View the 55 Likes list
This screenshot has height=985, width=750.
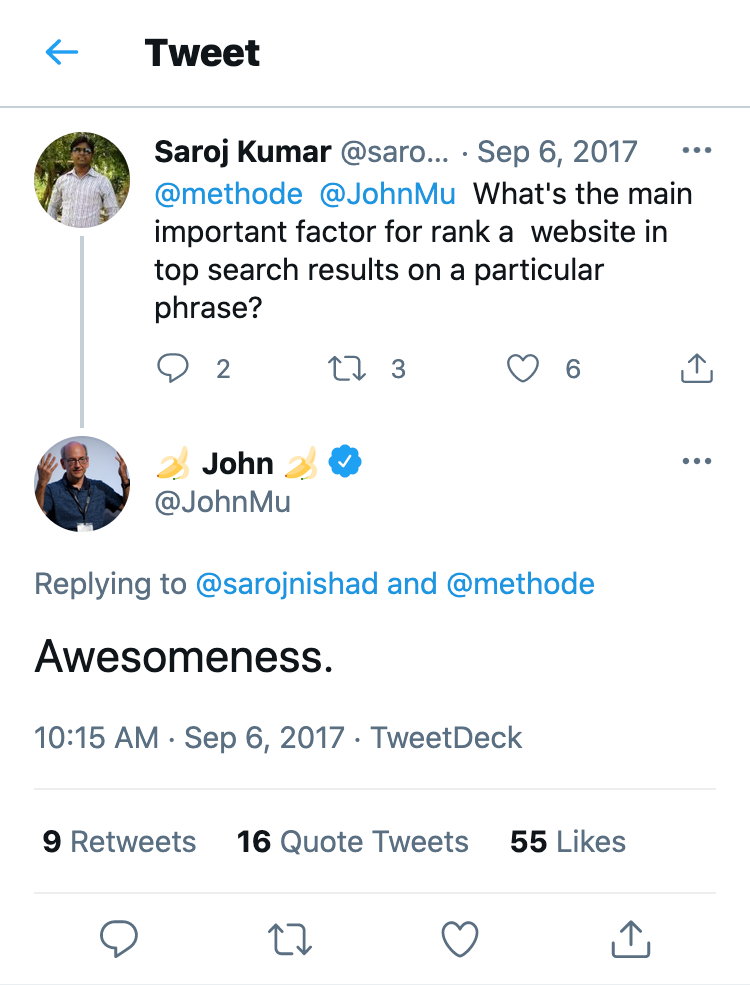click(567, 842)
